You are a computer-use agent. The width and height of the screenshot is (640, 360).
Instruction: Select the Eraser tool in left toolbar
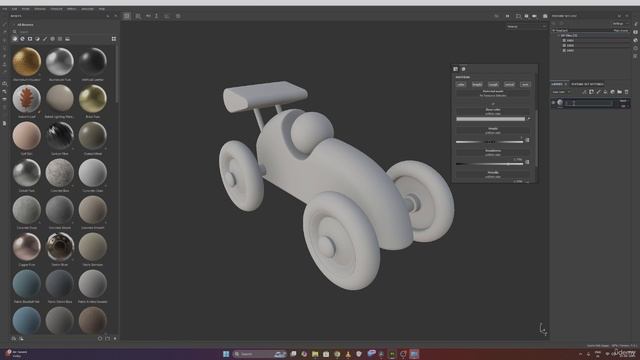tap(4, 32)
